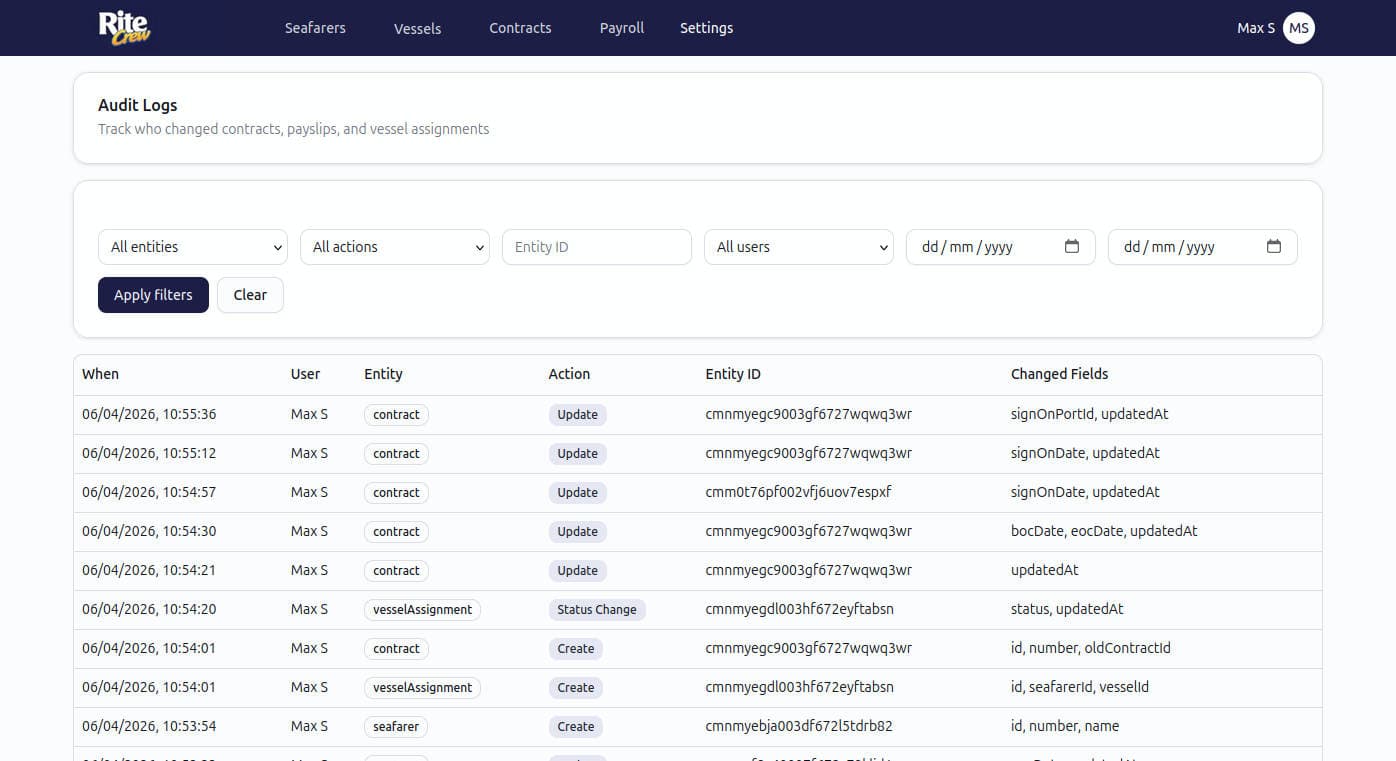Open the MS user avatar
This screenshot has width=1396, height=761.
coord(1298,28)
